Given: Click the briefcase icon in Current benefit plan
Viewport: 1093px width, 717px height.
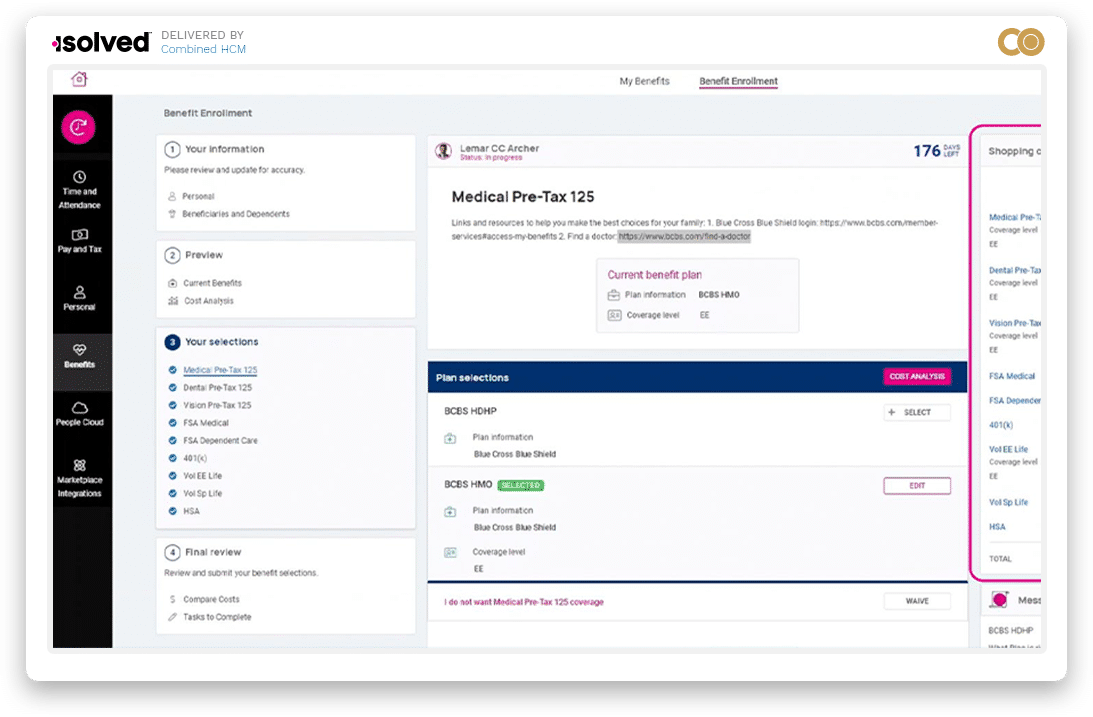Looking at the screenshot, I should pos(613,295).
